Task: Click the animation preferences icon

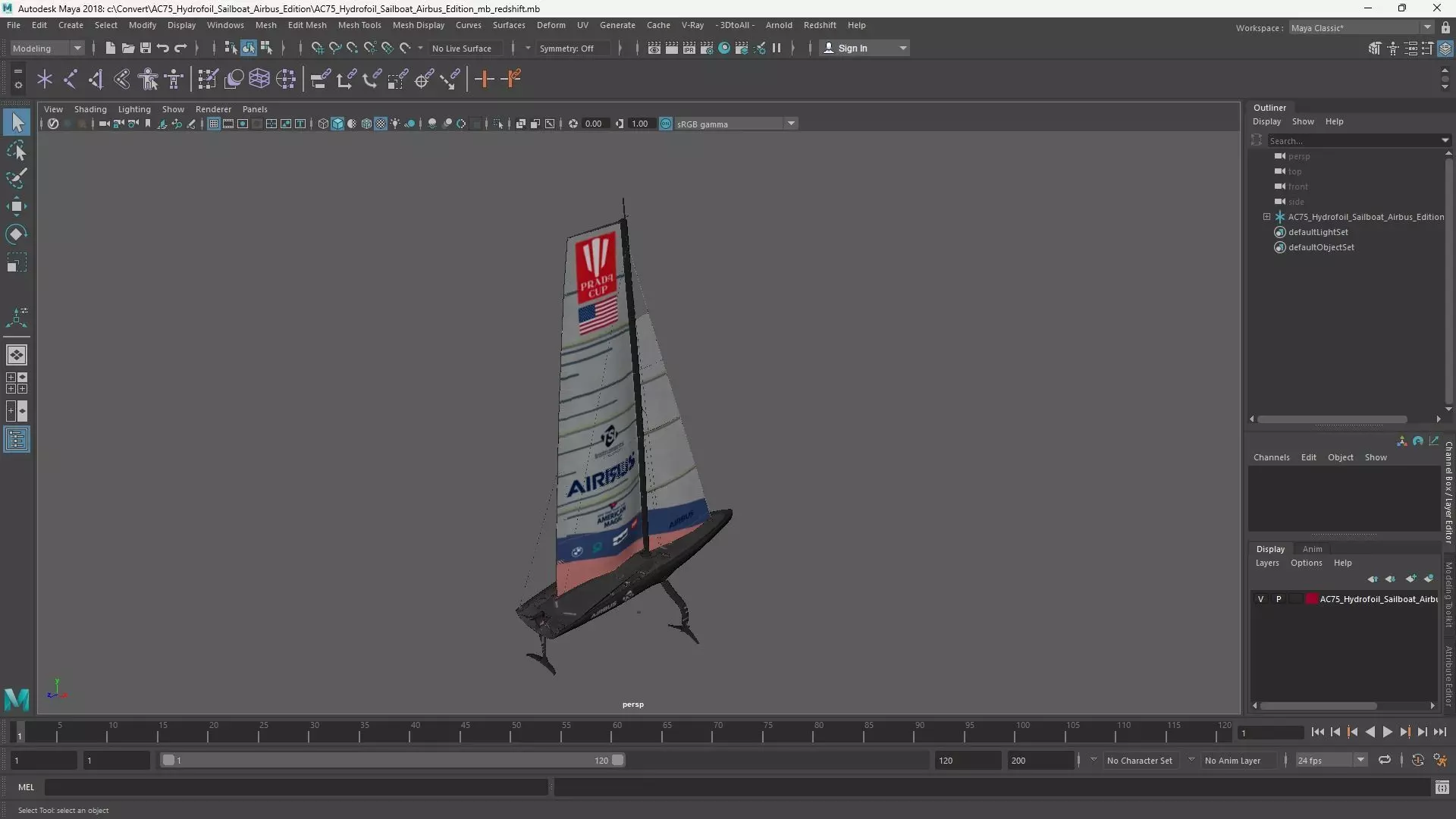Action: click(1440, 760)
